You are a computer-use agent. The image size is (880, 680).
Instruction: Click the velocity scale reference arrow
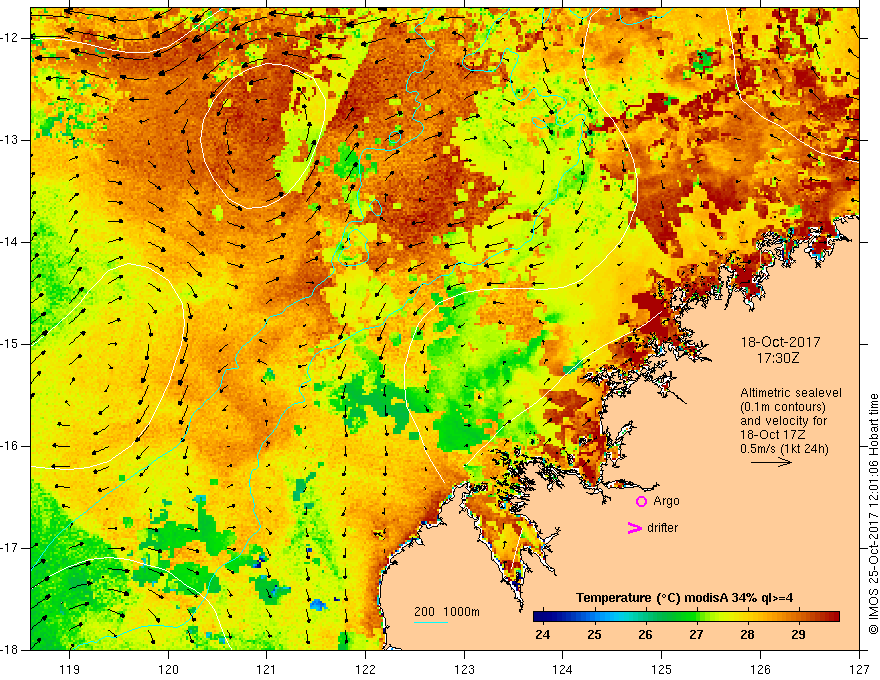(771, 462)
